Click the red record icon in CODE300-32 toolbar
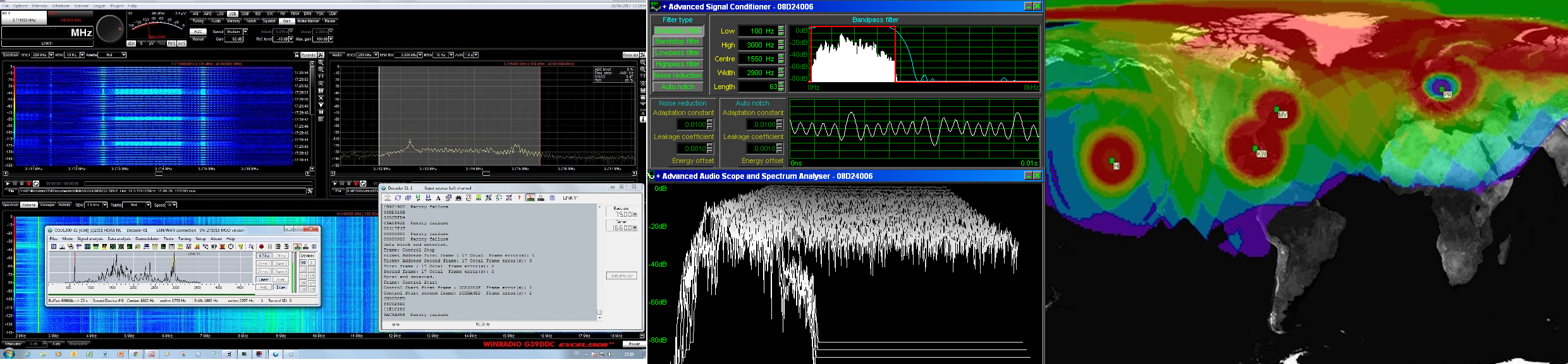This screenshot has height=364, width=1568. (x=261, y=246)
